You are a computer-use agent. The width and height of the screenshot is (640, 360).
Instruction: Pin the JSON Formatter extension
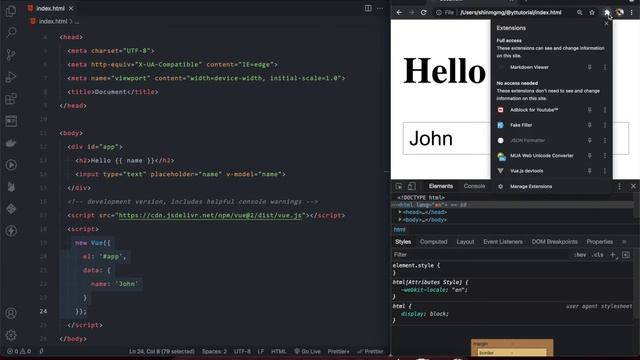589,140
